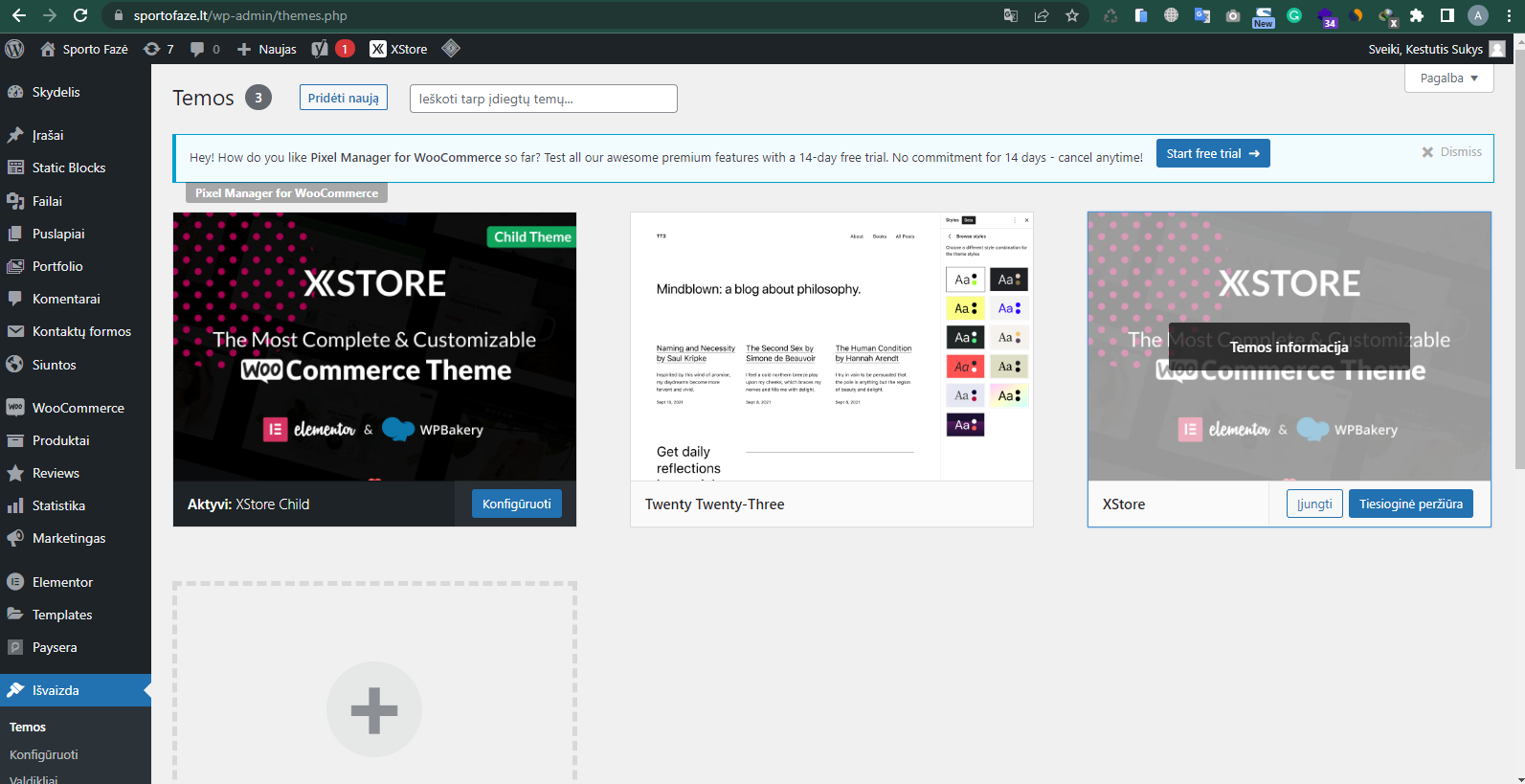
Task: Click the Siuntos globe icon
Action: (x=15, y=365)
